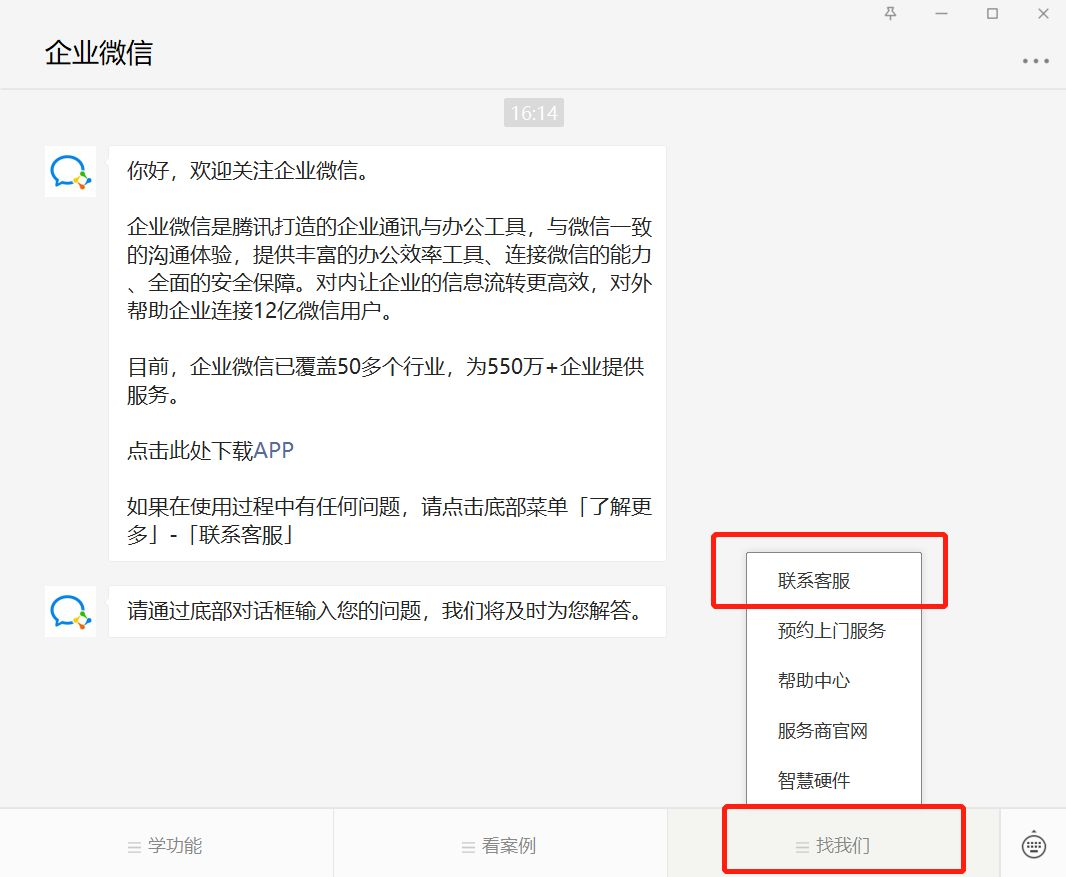Maximize the 企业微信 chat window
1066x877 pixels.
coord(992,14)
